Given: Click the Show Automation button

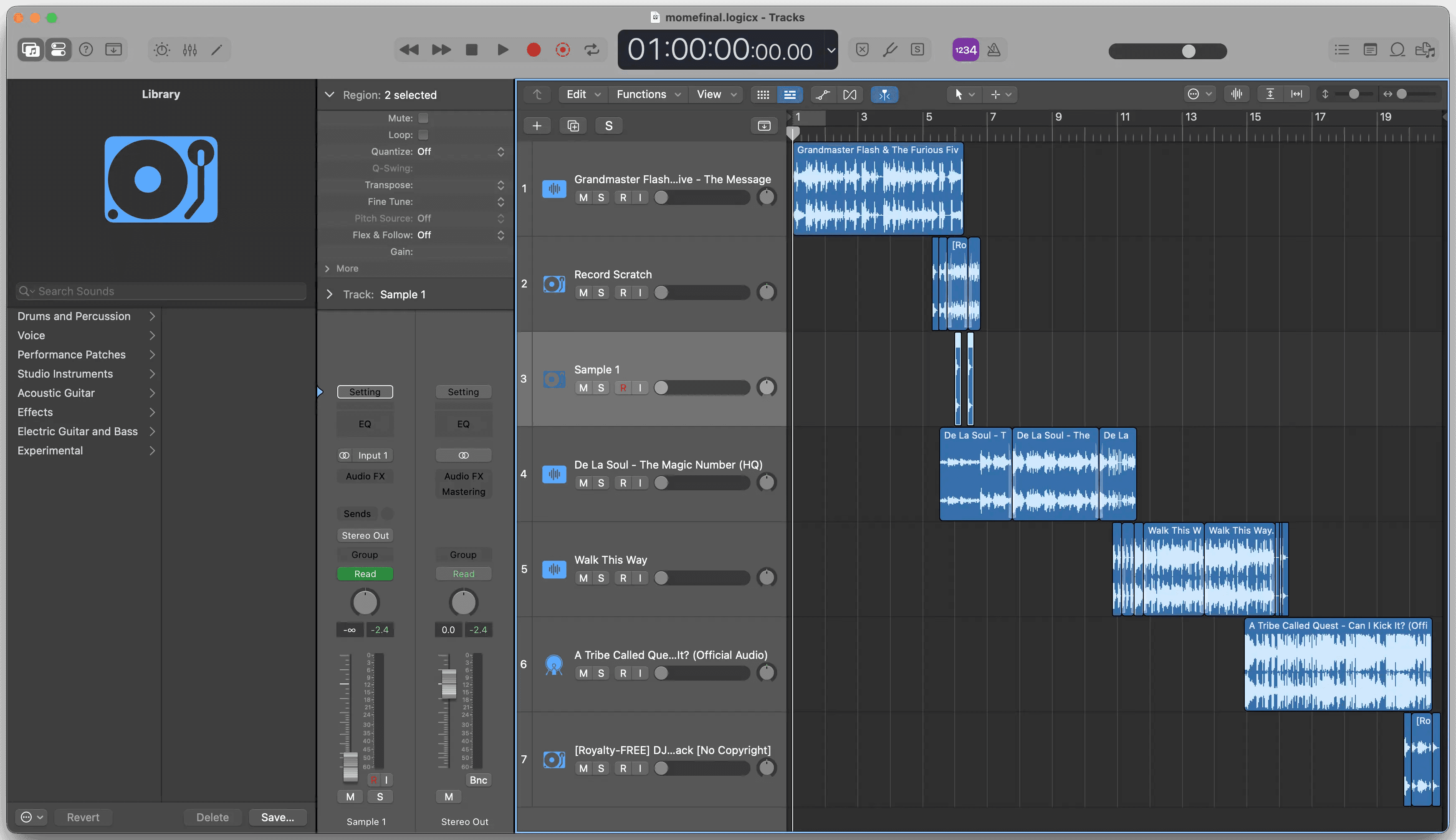Looking at the screenshot, I should (x=823, y=95).
